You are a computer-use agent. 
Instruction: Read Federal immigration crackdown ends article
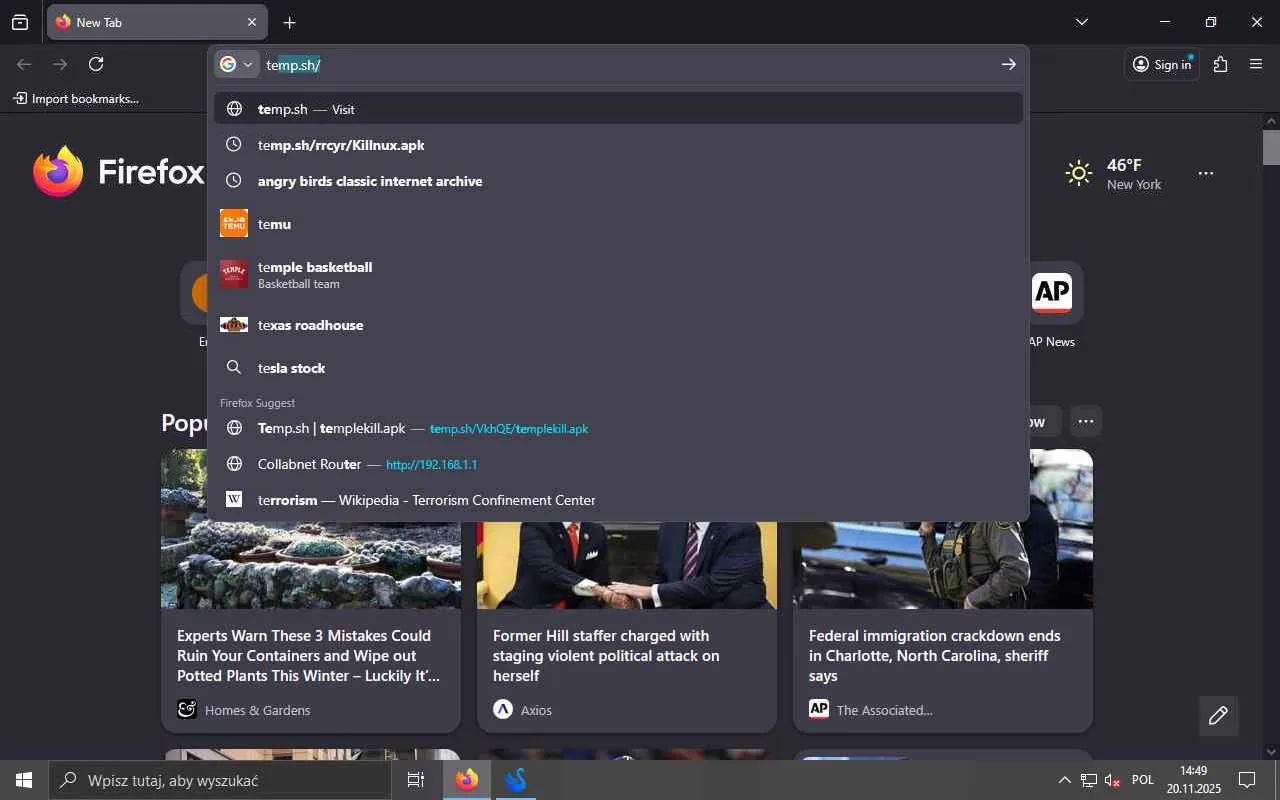click(x=934, y=656)
